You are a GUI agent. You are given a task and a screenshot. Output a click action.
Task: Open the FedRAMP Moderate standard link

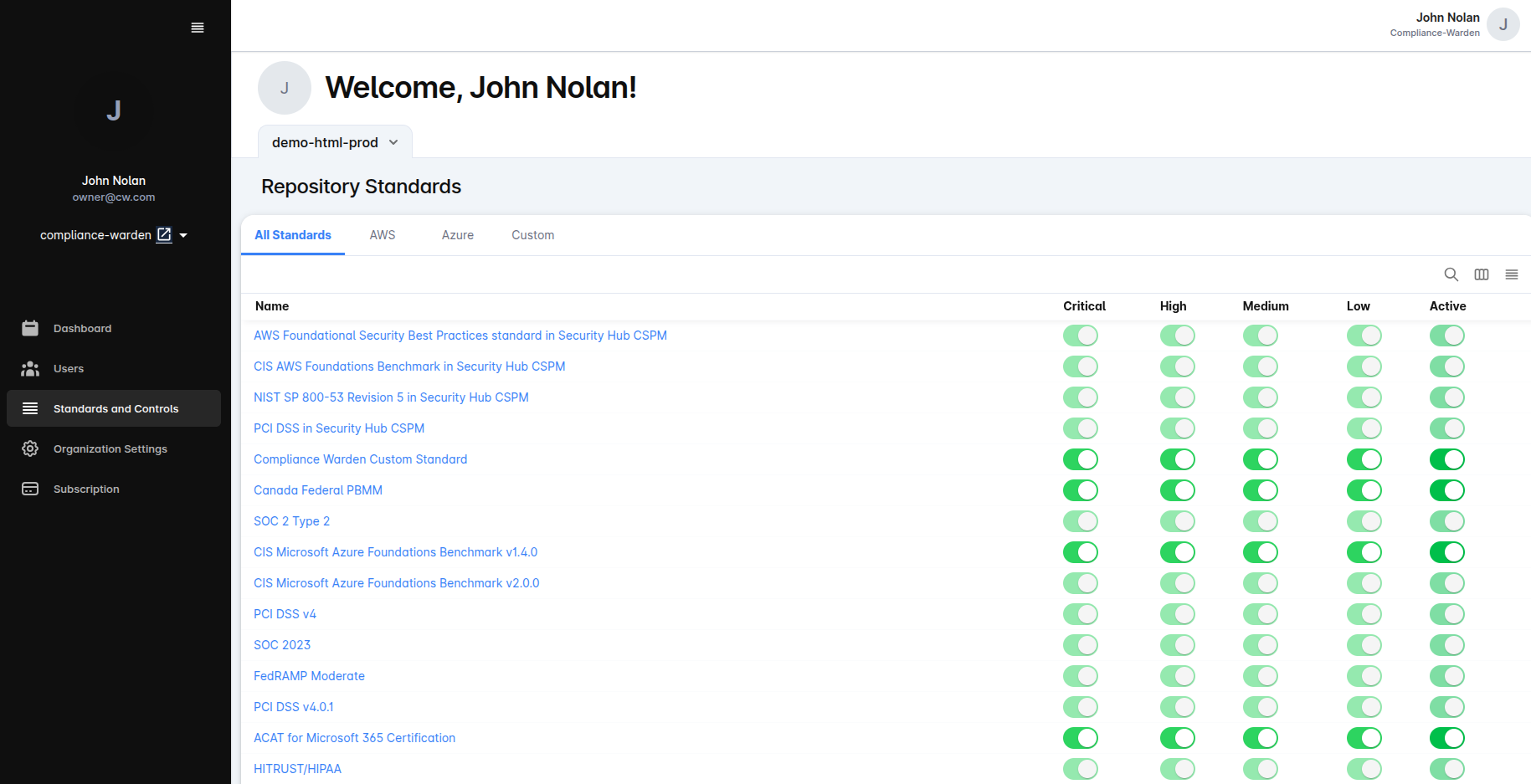click(x=309, y=676)
